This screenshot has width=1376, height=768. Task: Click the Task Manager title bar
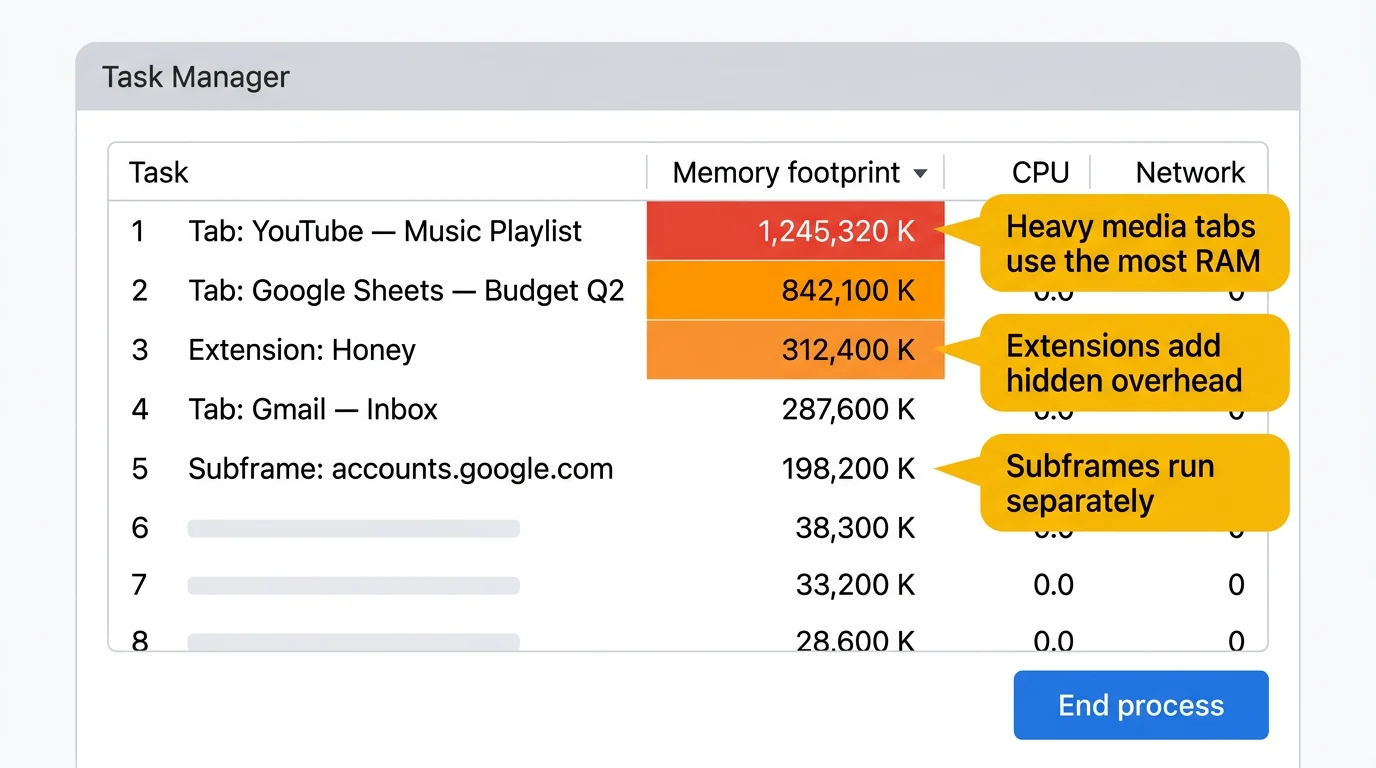(196, 77)
